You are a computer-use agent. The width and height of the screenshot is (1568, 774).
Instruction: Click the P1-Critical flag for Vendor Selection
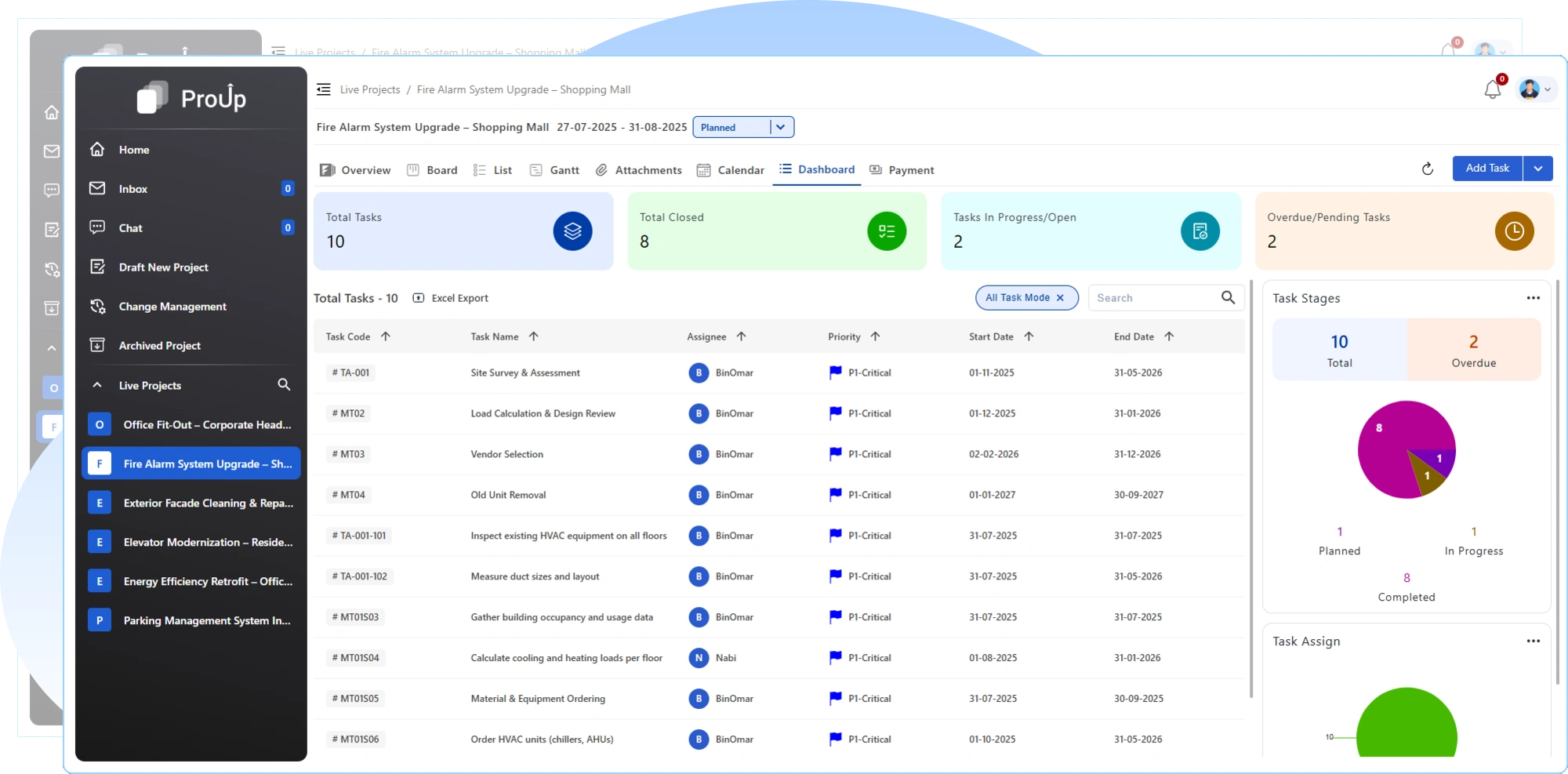pyautogui.click(x=833, y=454)
